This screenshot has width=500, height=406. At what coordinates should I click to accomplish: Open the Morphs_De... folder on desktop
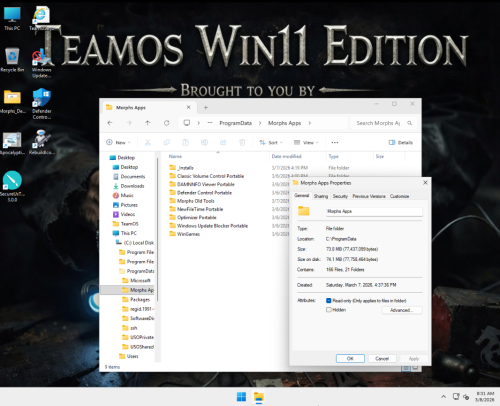click(12, 101)
